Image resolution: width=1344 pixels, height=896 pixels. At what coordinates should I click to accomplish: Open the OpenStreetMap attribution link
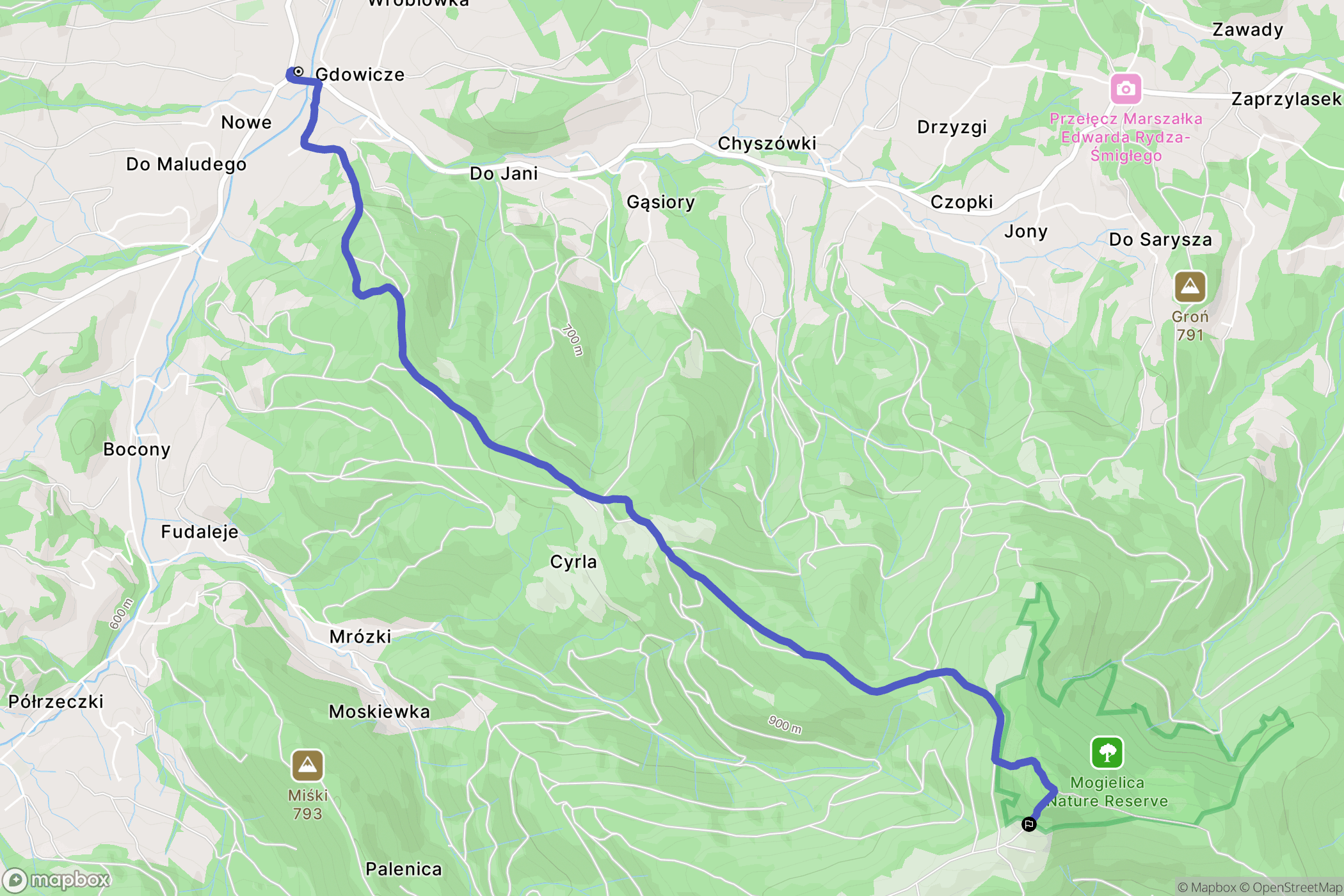1292,887
